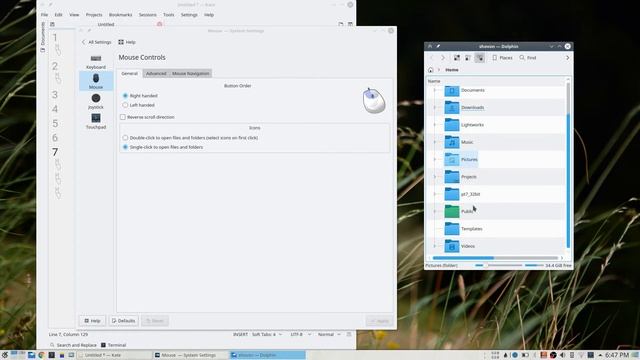640x360 pixels.
Task: Open Normal highlighting mode dropdown in Kate
Action: click(329, 334)
